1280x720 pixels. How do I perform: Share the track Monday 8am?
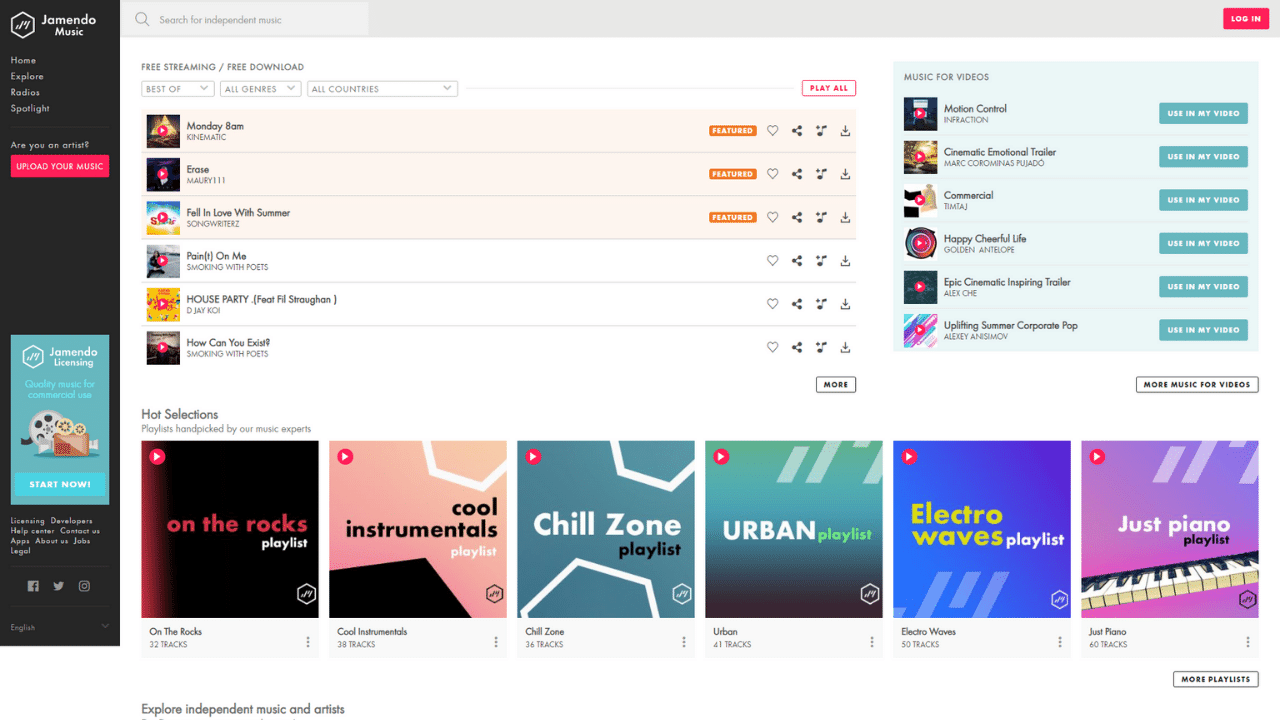tap(797, 131)
